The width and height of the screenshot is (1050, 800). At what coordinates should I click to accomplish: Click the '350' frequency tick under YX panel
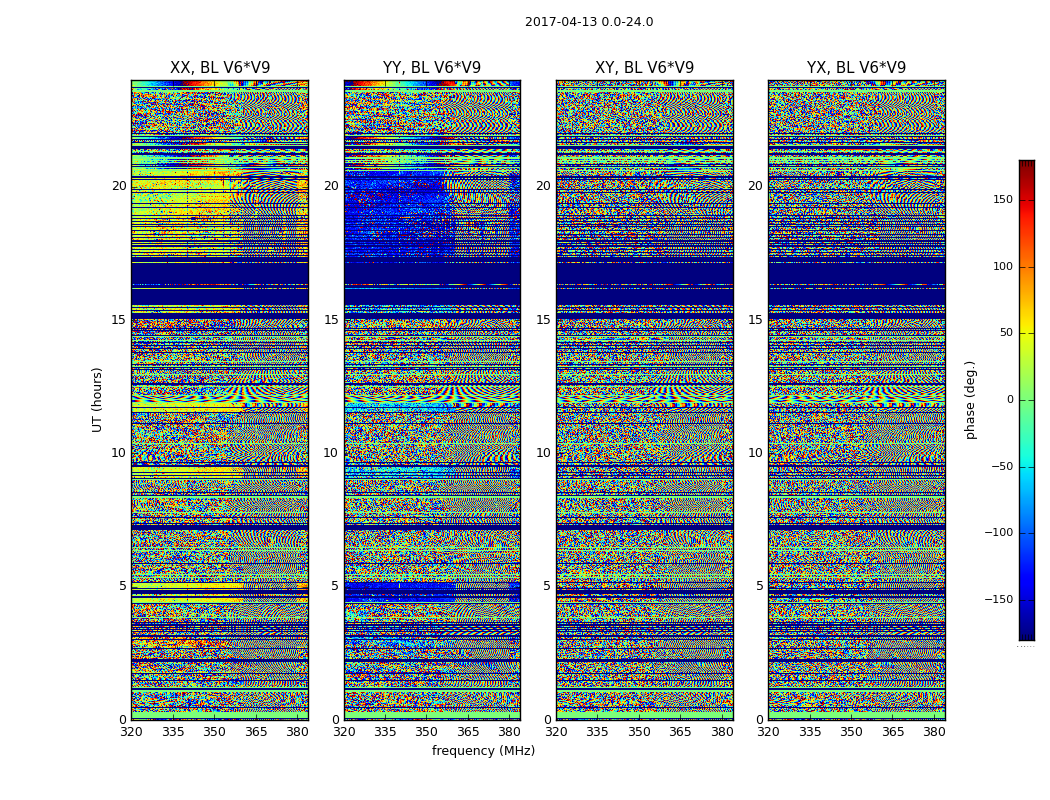(x=851, y=732)
